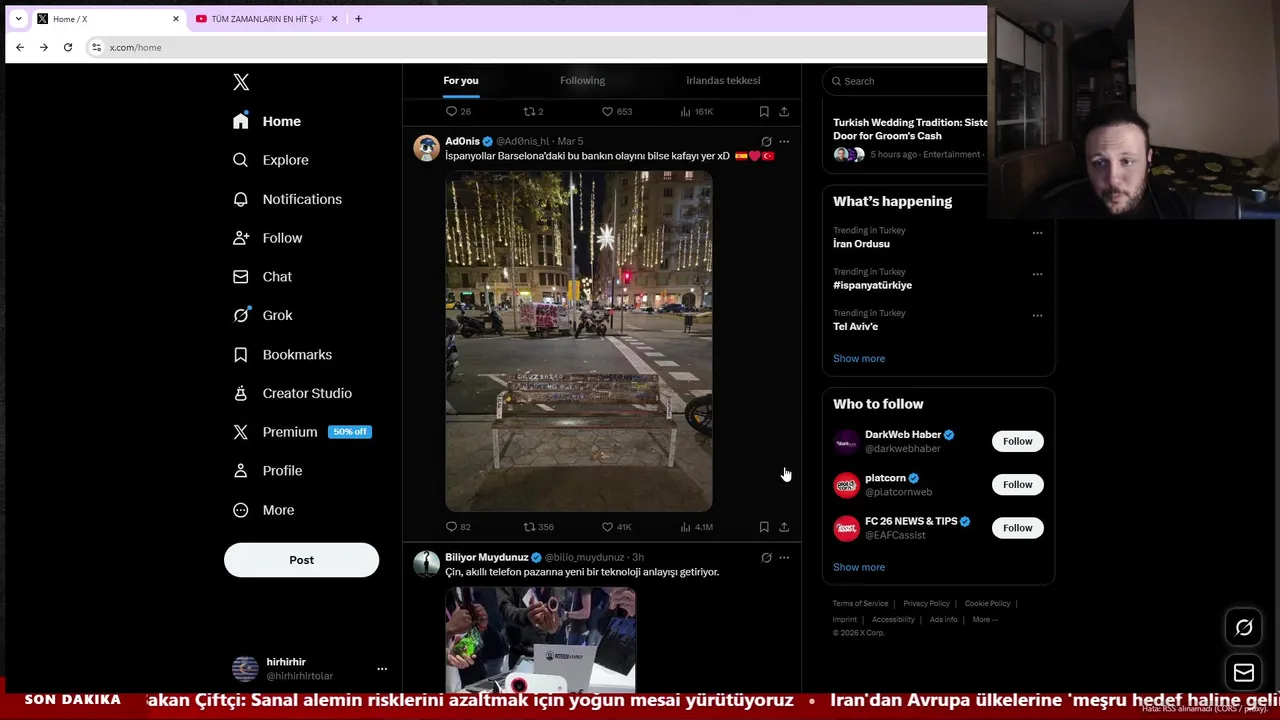The height and width of the screenshot is (720, 1280).
Task: Click the x.com/home address bar
Action: (x=535, y=47)
